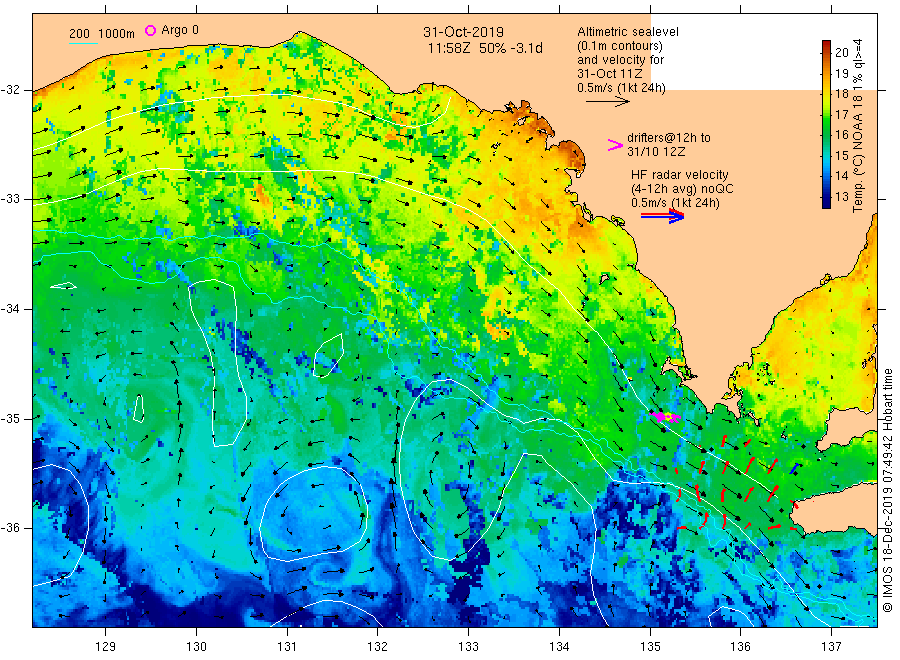Click the temperature color bar
Viewport: 900px width, 660px height.
click(x=827, y=124)
